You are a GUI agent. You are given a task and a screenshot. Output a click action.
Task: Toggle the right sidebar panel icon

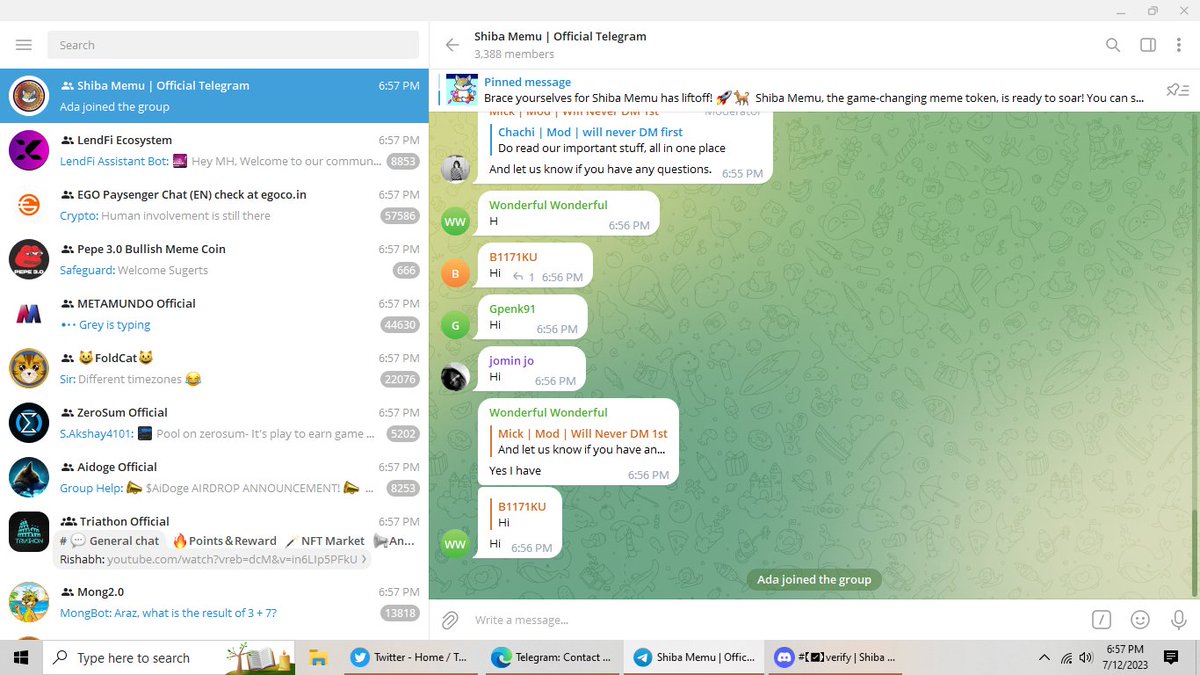coord(1148,45)
